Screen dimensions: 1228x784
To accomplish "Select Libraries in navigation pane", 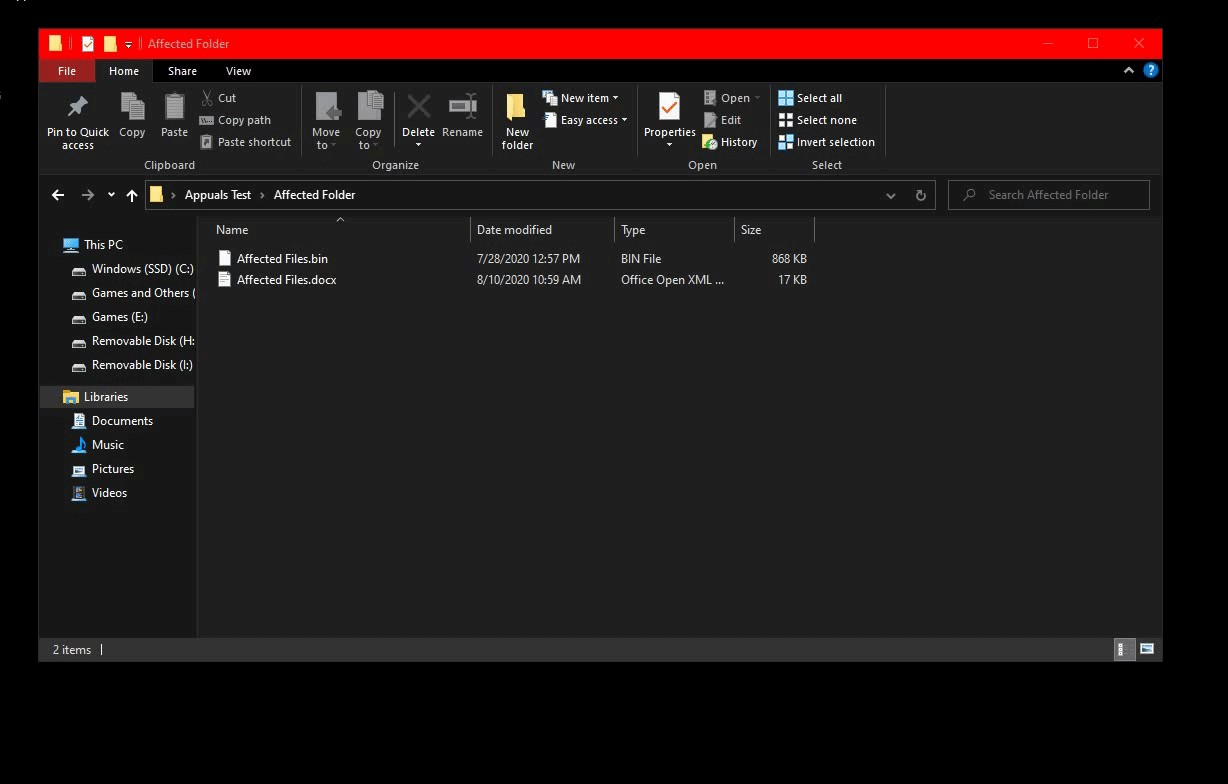I will click(117, 397).
